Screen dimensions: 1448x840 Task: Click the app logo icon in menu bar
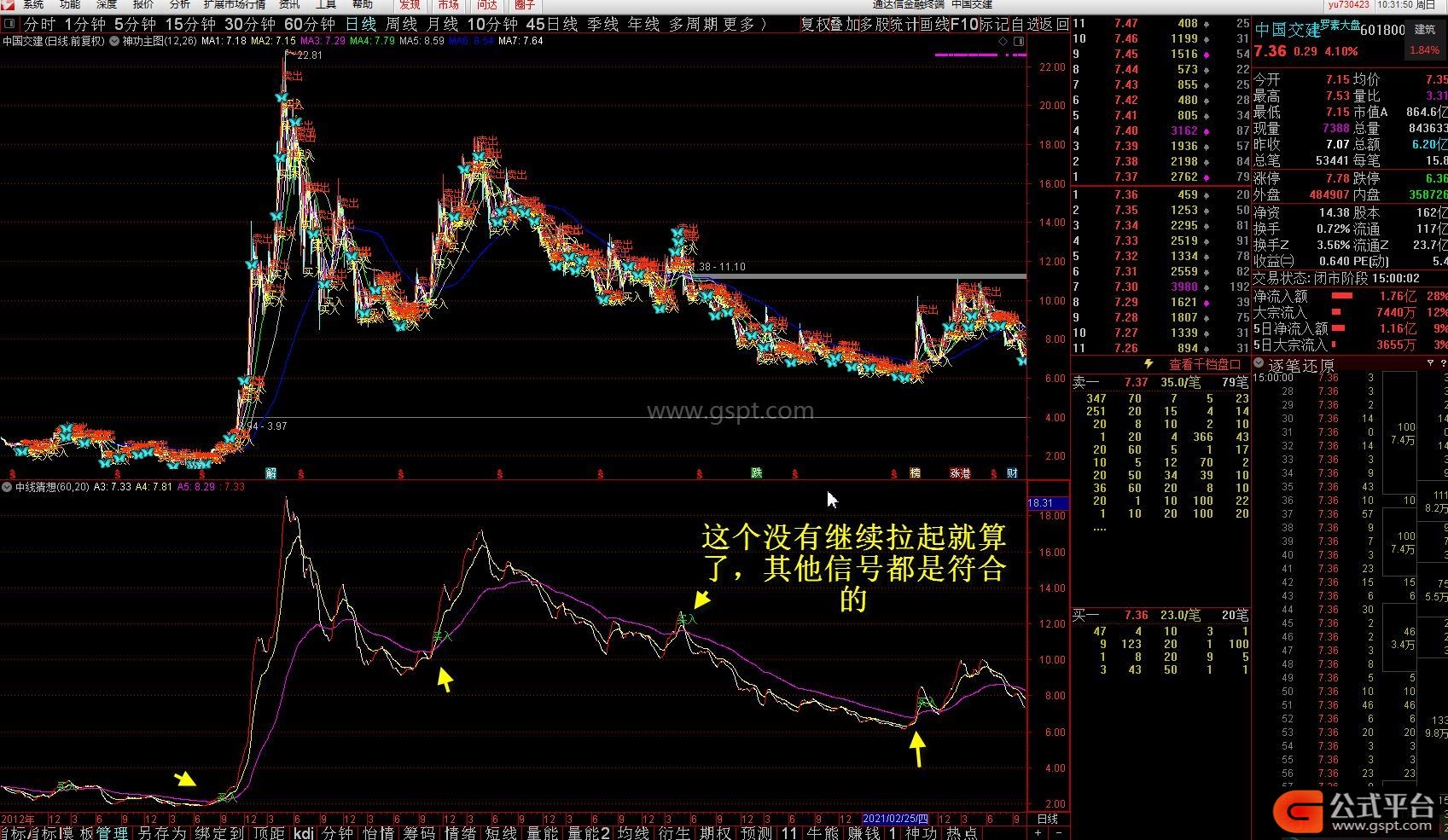8,4
